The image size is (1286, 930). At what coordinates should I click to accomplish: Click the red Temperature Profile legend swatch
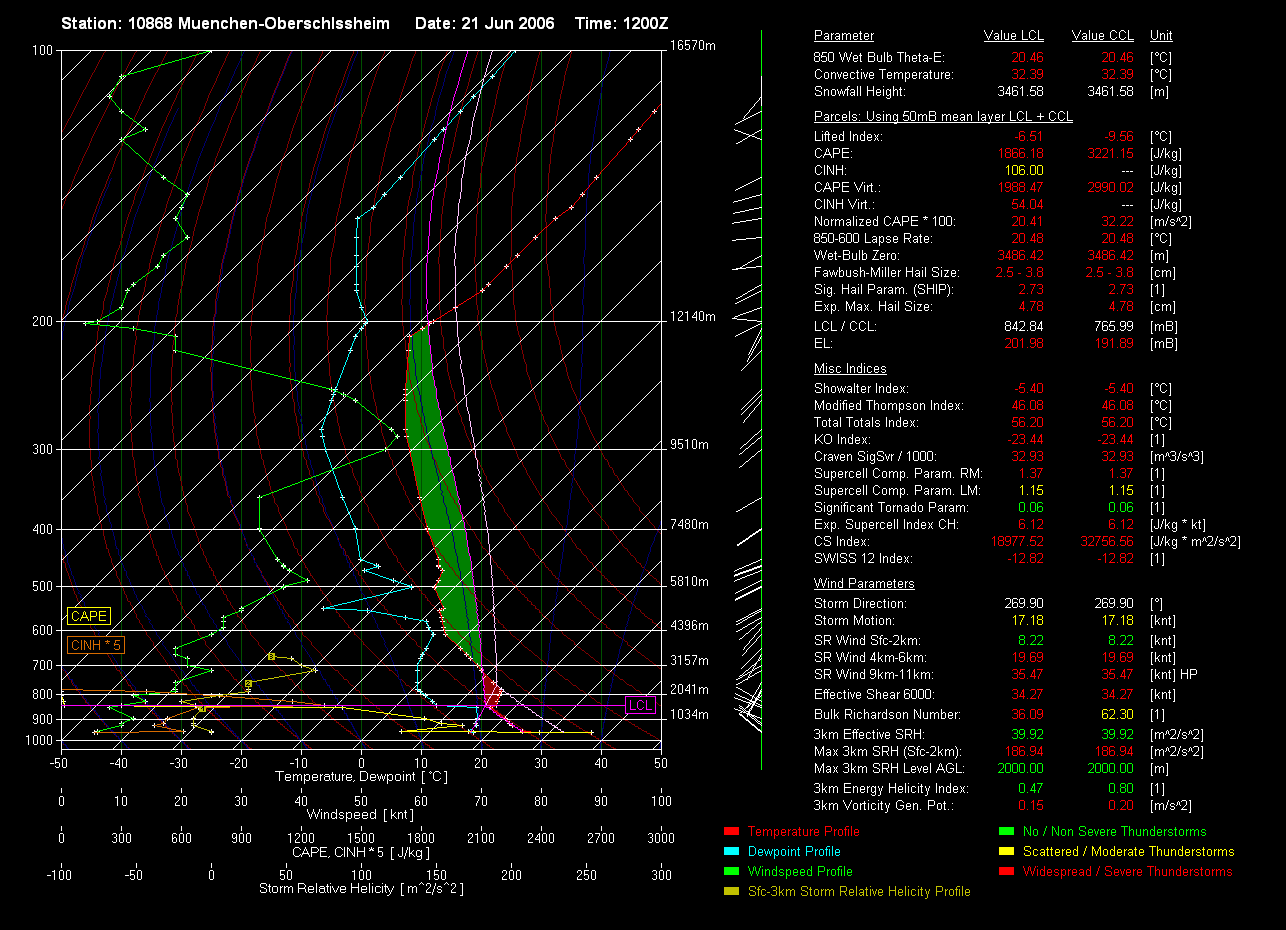730,832
